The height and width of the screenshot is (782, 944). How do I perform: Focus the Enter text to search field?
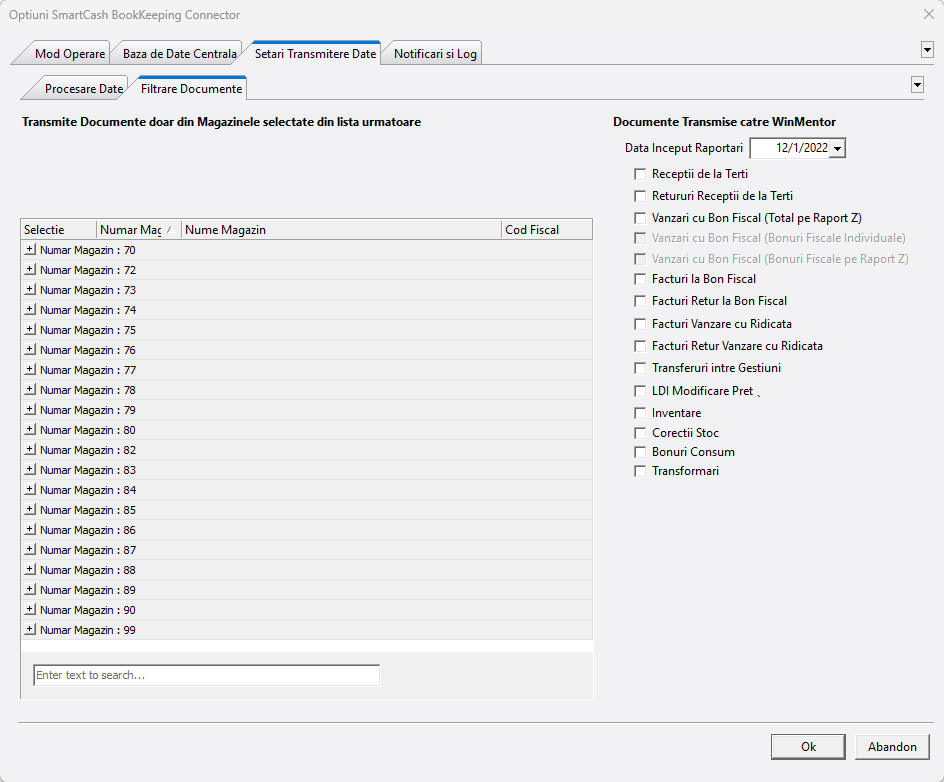coord(206,675)
